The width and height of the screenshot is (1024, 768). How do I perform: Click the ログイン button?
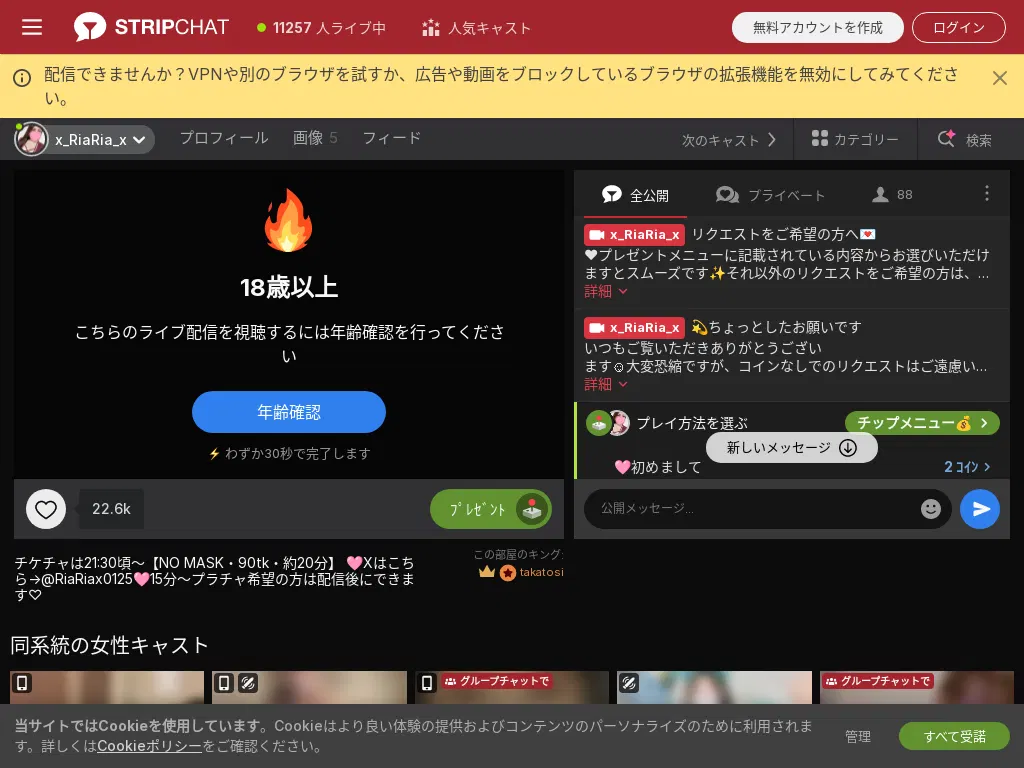pyautogui.click(x=958, y=27)
